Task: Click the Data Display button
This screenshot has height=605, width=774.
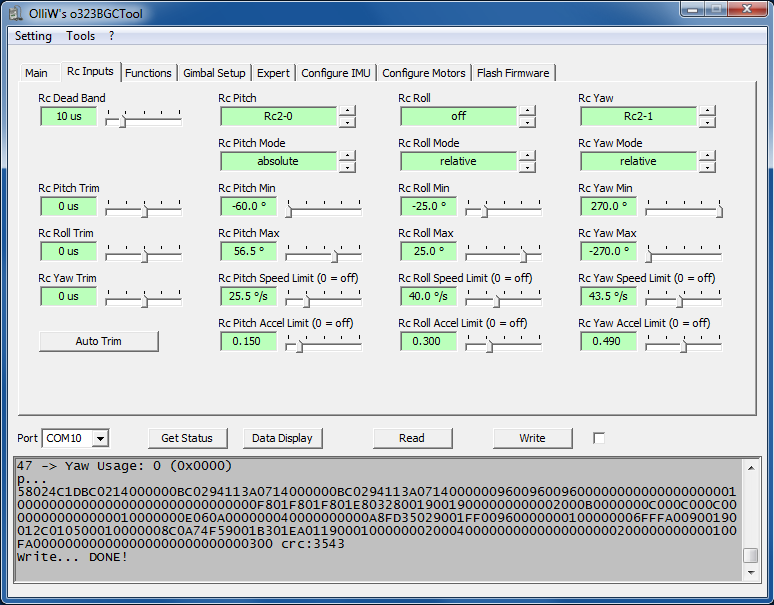Action: 282,438
